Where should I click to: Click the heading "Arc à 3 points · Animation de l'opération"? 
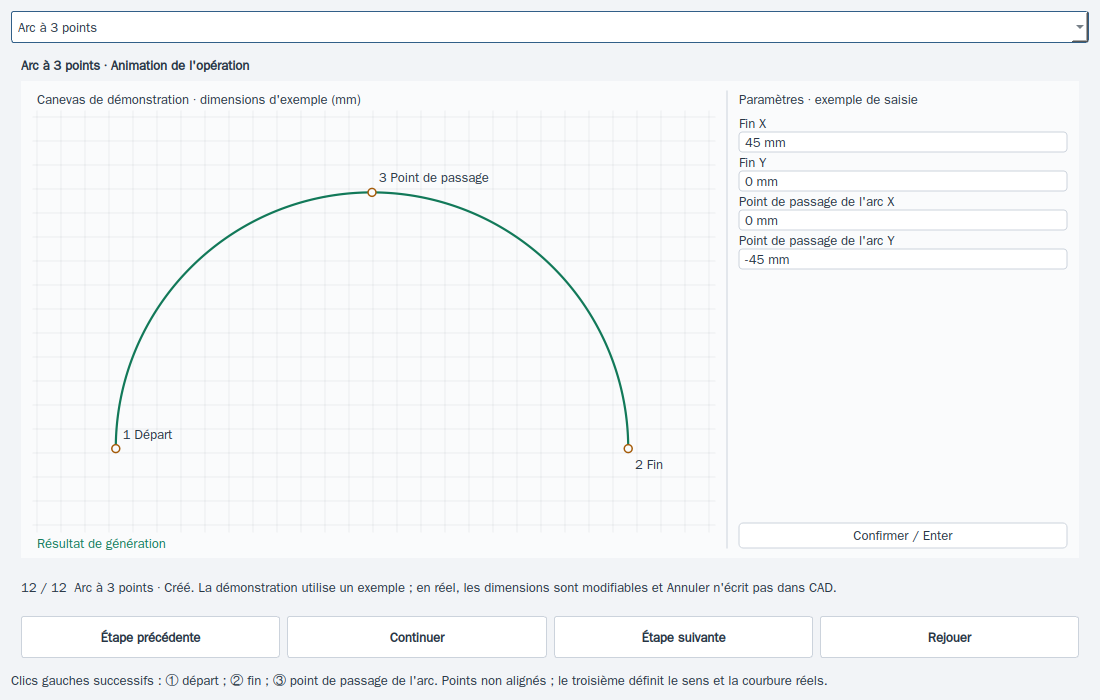point(135,65)
